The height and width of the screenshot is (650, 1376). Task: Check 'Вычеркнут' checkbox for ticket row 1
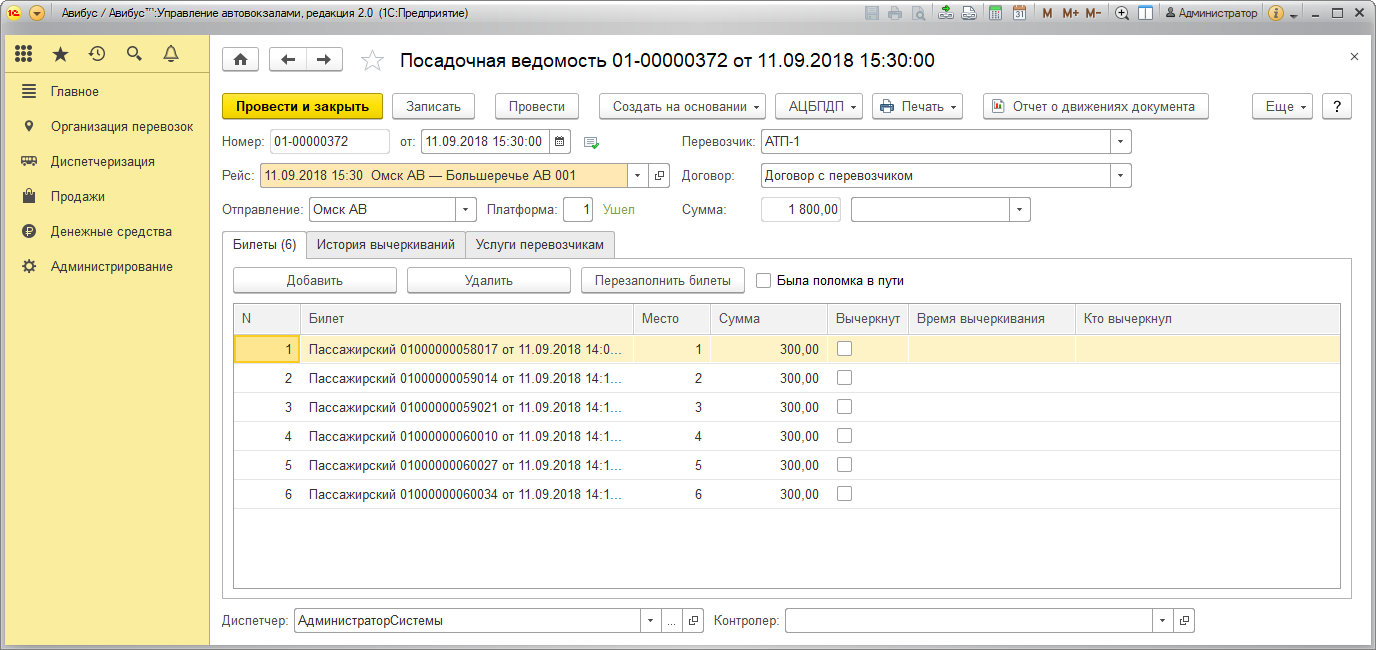[844, 349]
